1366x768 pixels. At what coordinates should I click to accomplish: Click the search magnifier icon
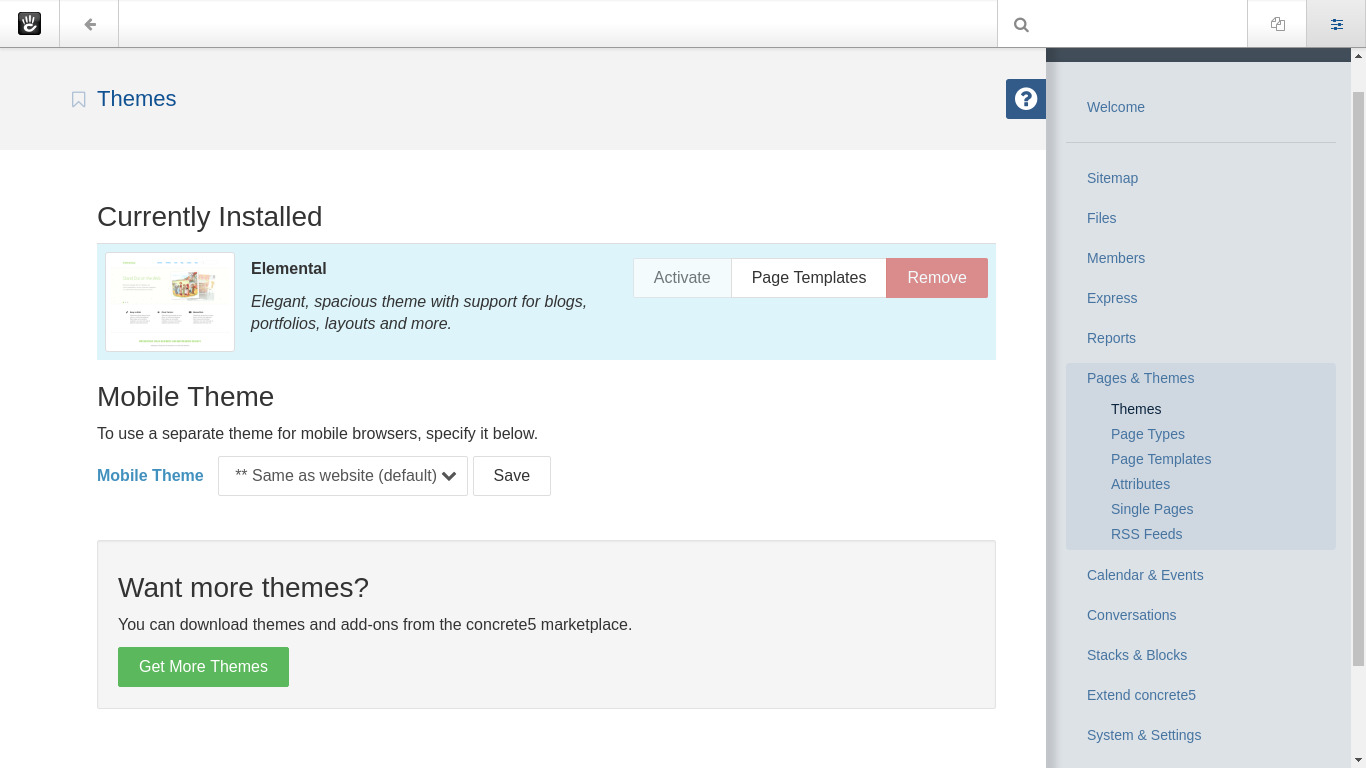pos(1021,25)
